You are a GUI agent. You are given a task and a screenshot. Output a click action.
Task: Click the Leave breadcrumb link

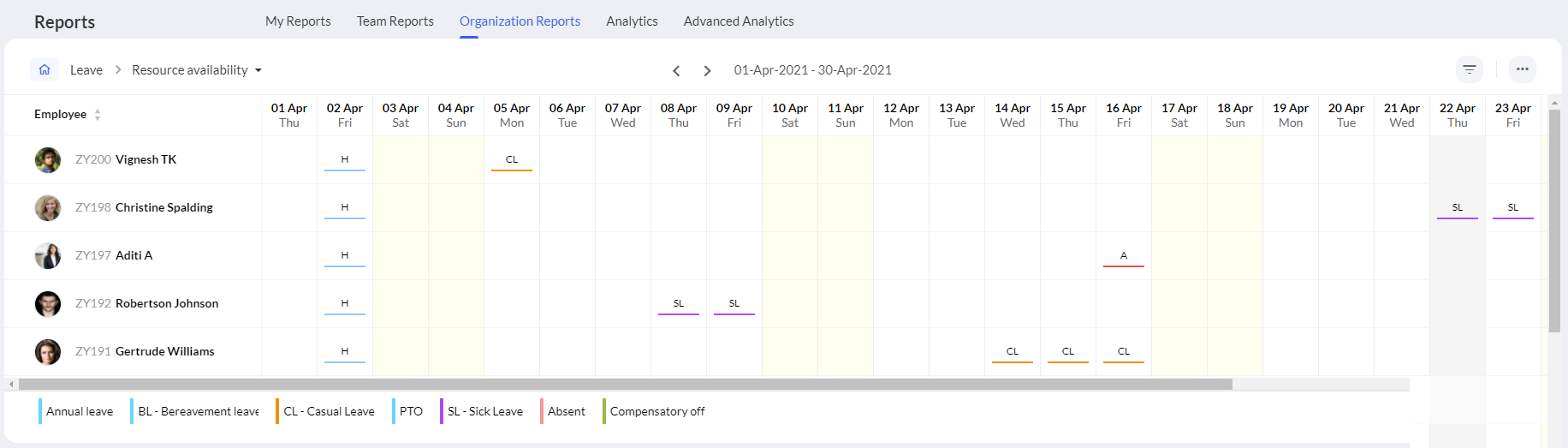(86, 70)
